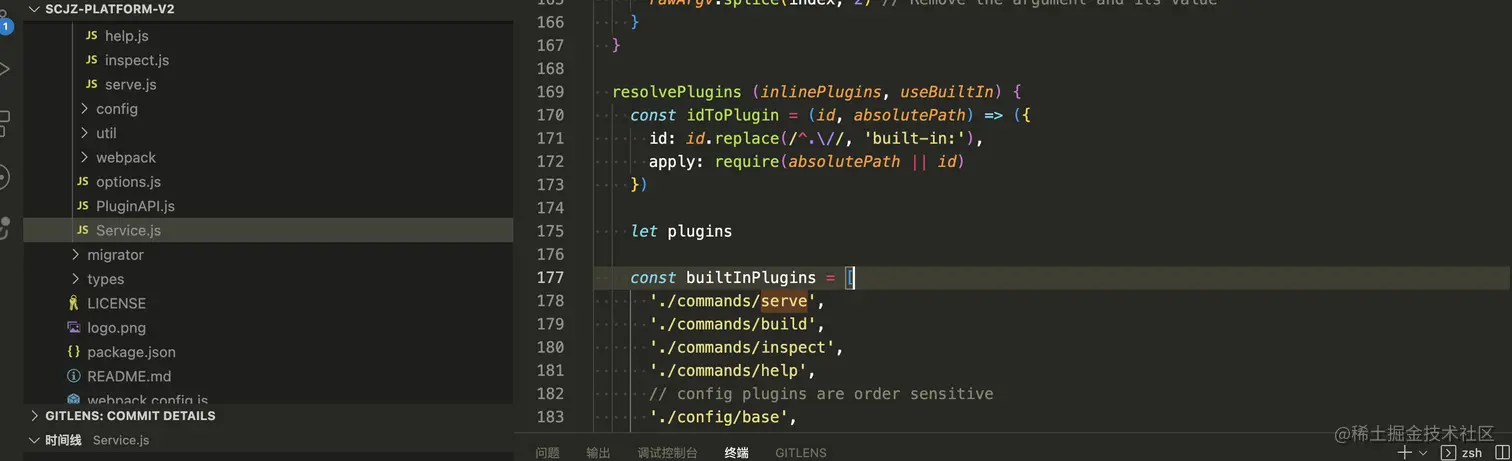The image size is (1512, 461).
Task: Click line number 177 in gutter
Action: pyautogui.click(x=550, y=278)
